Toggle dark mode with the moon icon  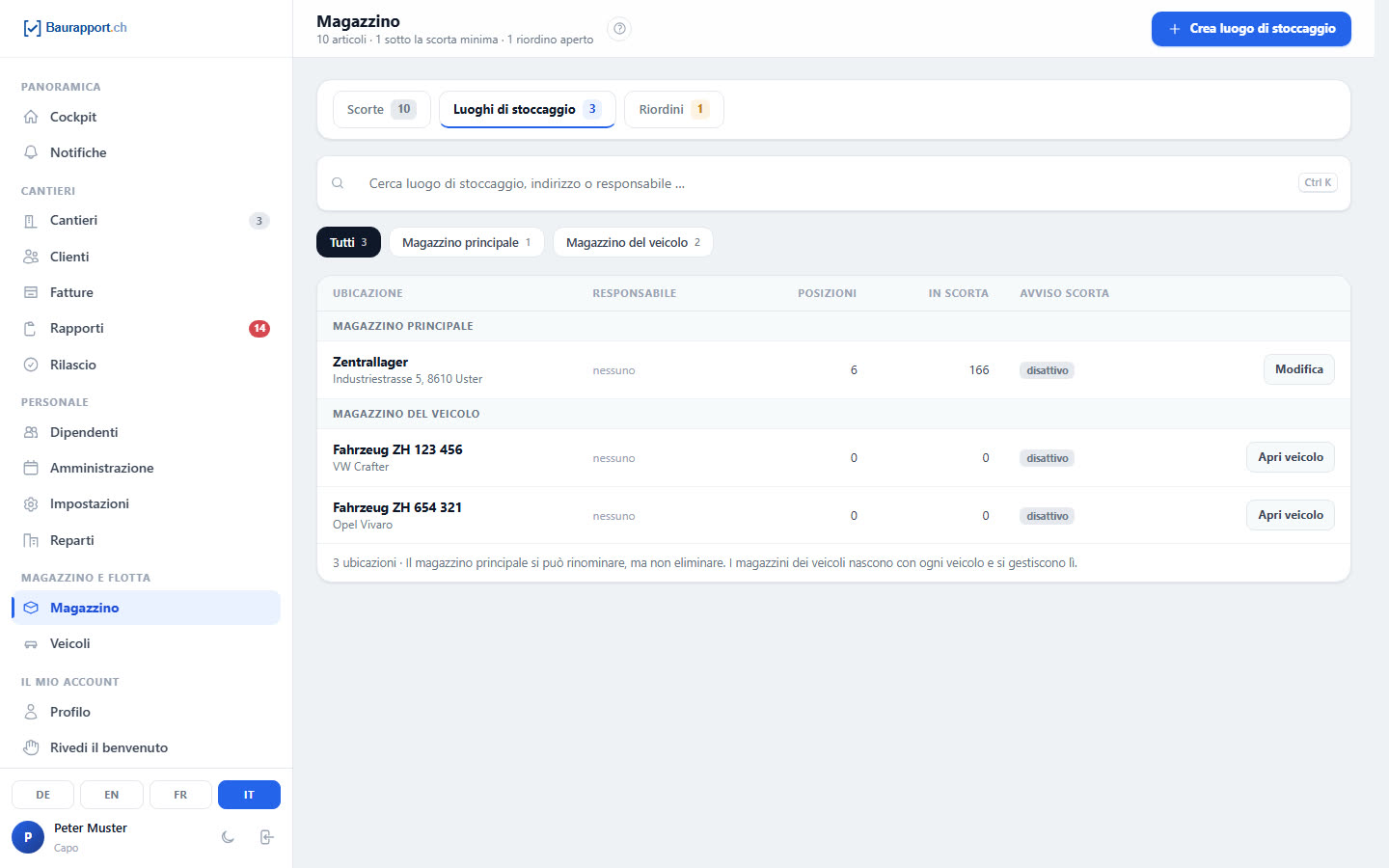(x=228, y=837)
